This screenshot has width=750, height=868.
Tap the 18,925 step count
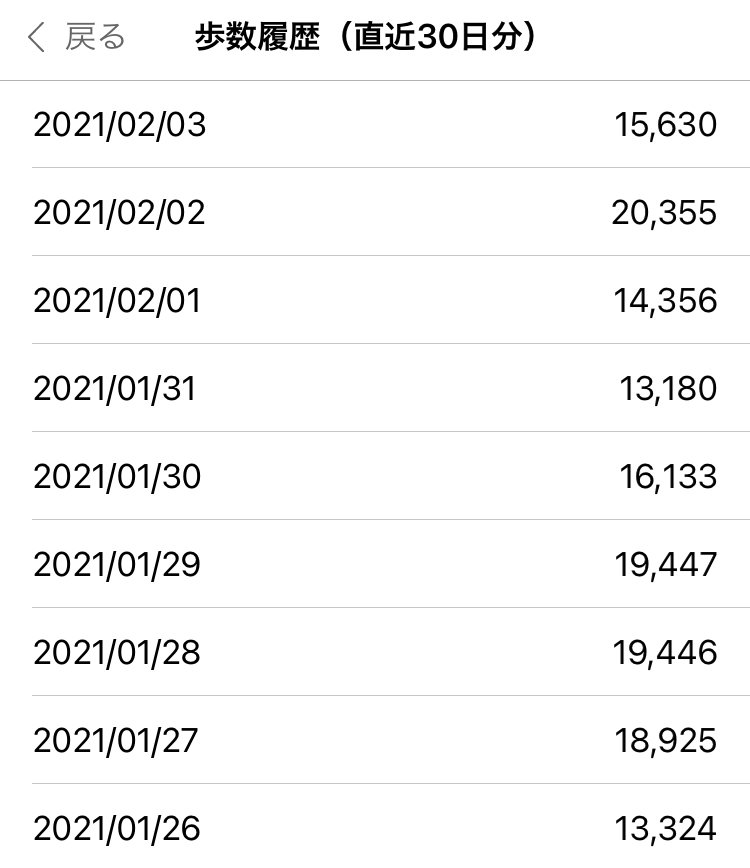(666, 741)
